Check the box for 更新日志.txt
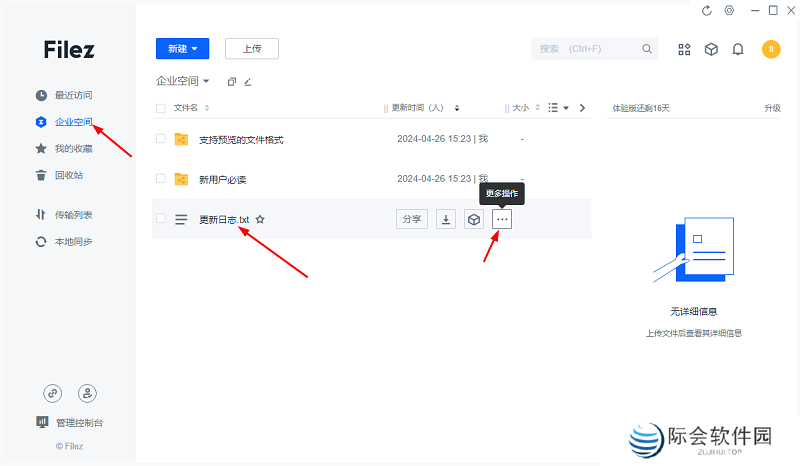The width and height of the screenshot is (800, 466). point(161,218)
